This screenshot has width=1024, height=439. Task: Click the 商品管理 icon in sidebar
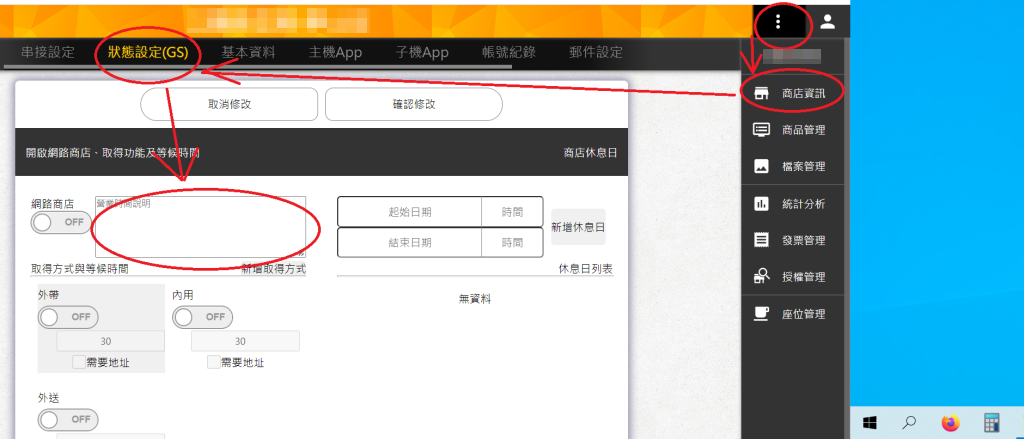point(761,130)
